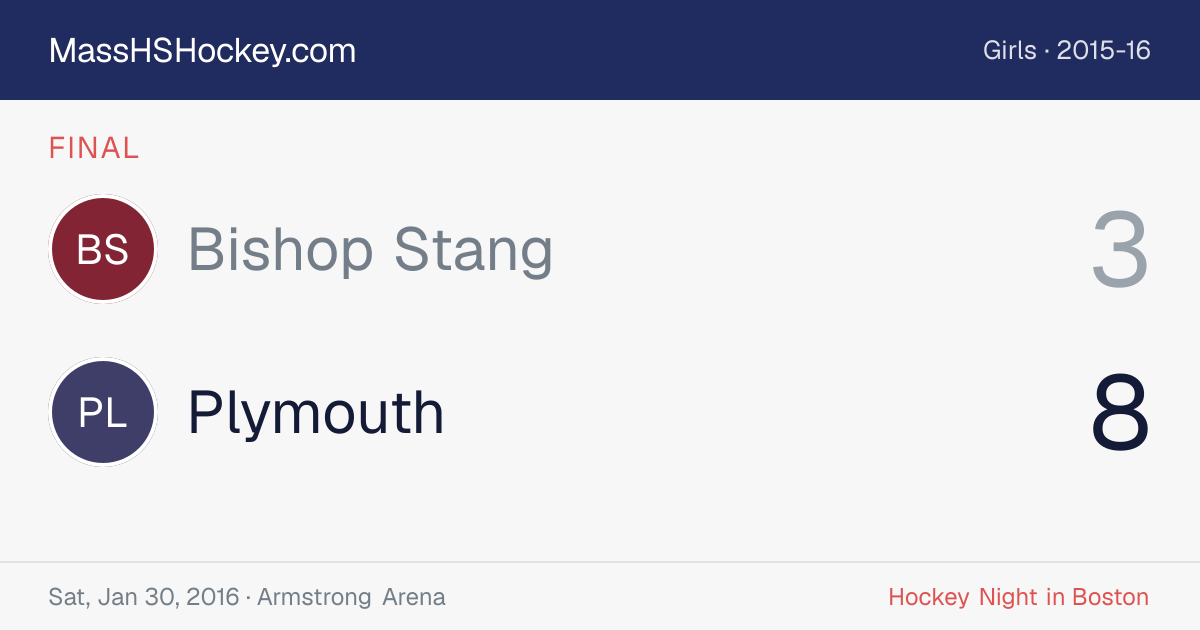The width and height of the screenshot is (1200, 630).
Task: Click the dot separator between Girls and 2015-16
Action: coord(1047,51)
